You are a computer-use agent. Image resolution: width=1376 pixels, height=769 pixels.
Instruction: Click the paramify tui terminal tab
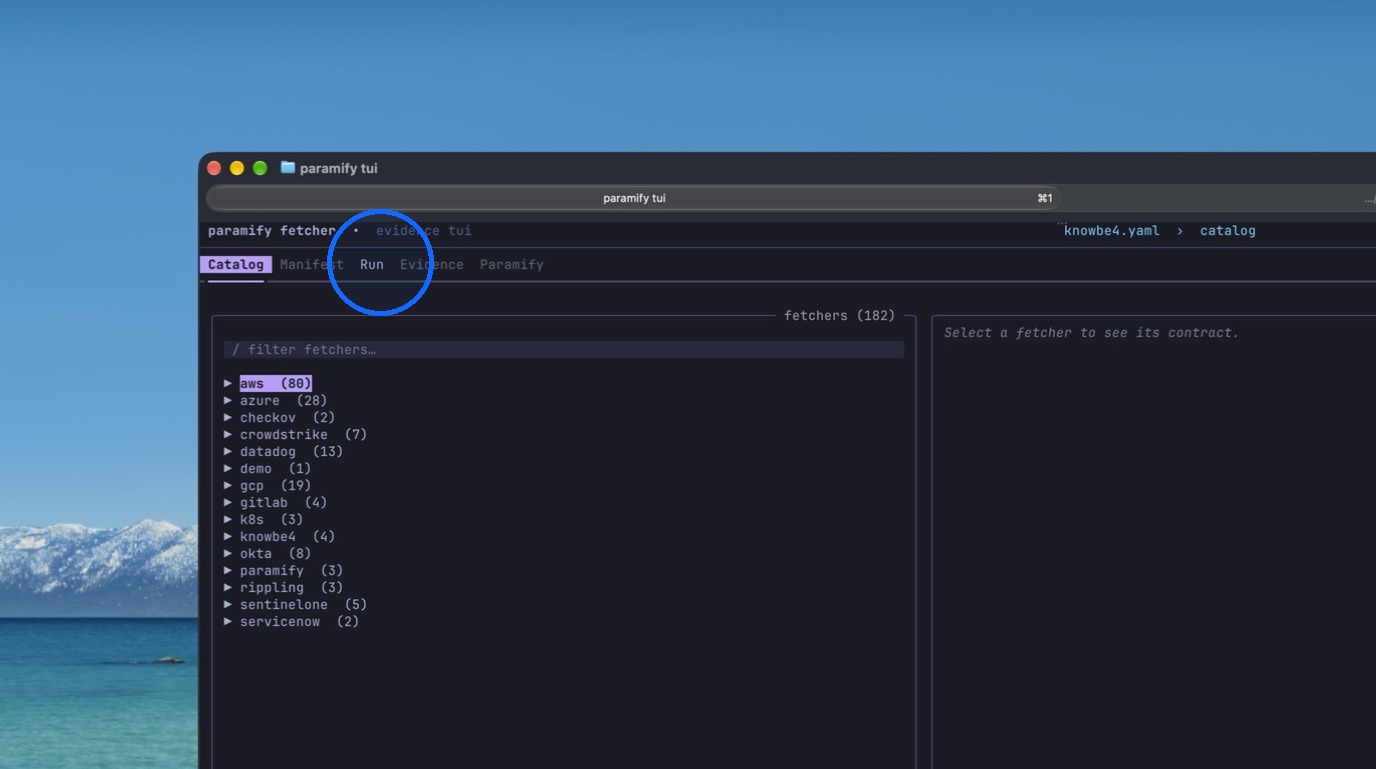point(633,198)
